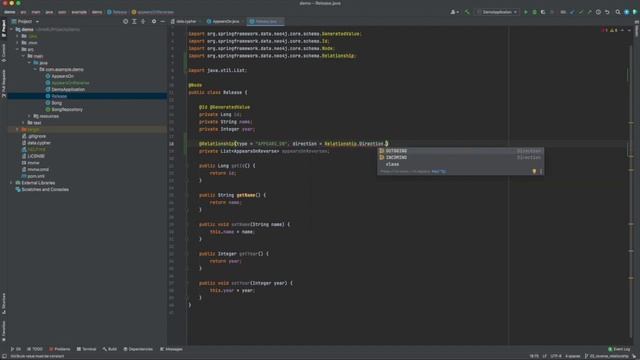Screen dimensions: 640x360
Task: Click the demo breadcrumb at navigation bar start
Action: [x=9, y=12]
